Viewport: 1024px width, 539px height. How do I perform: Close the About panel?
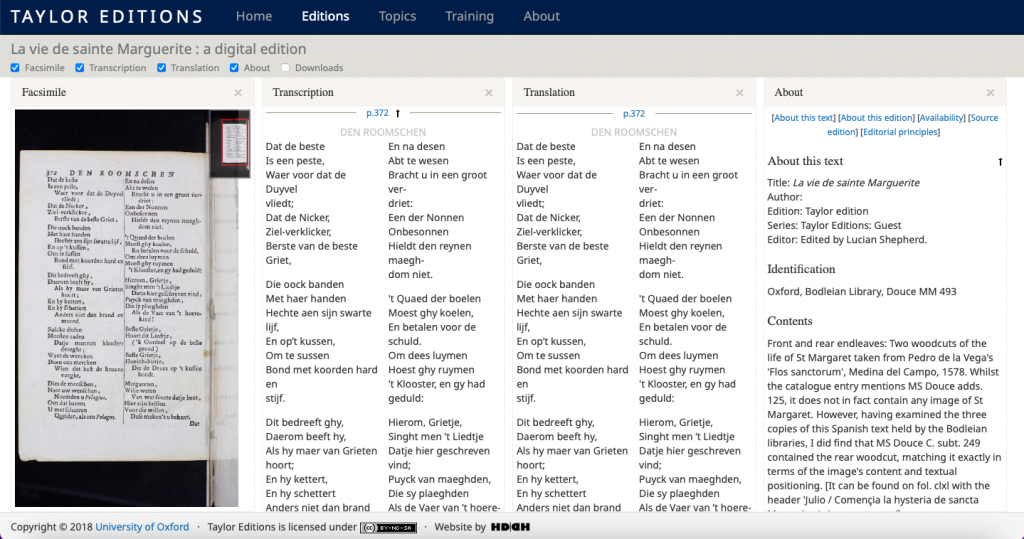(x=990, y=93)
